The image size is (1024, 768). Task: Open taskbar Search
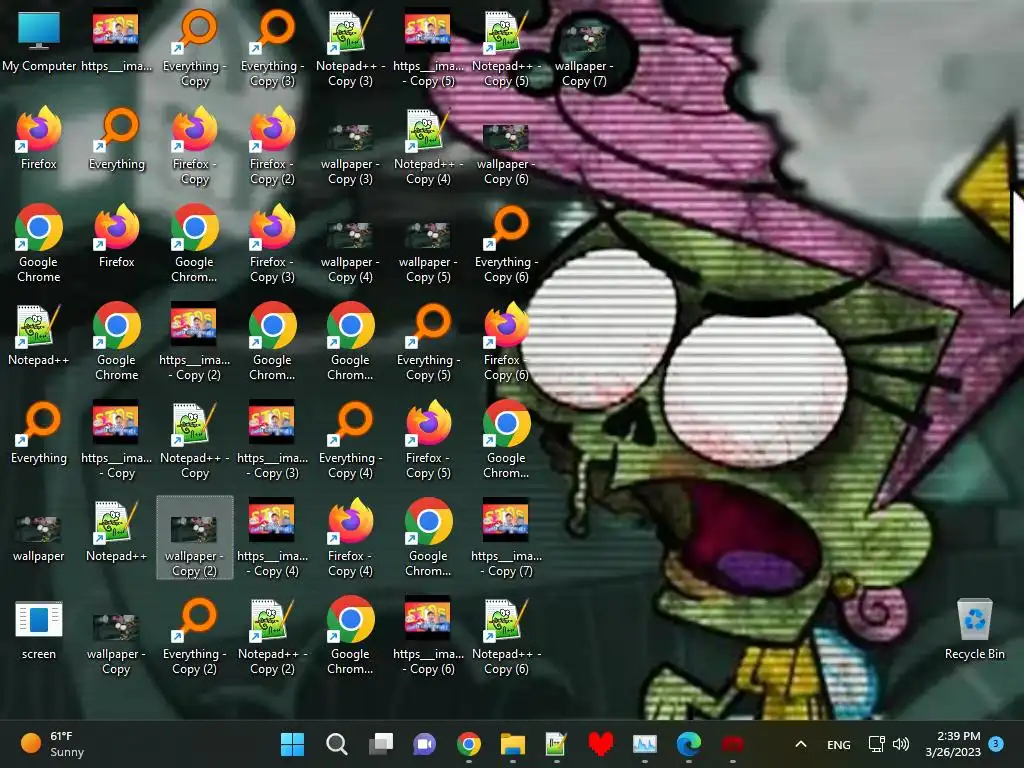pyautogui.click(x=336, y=744)
